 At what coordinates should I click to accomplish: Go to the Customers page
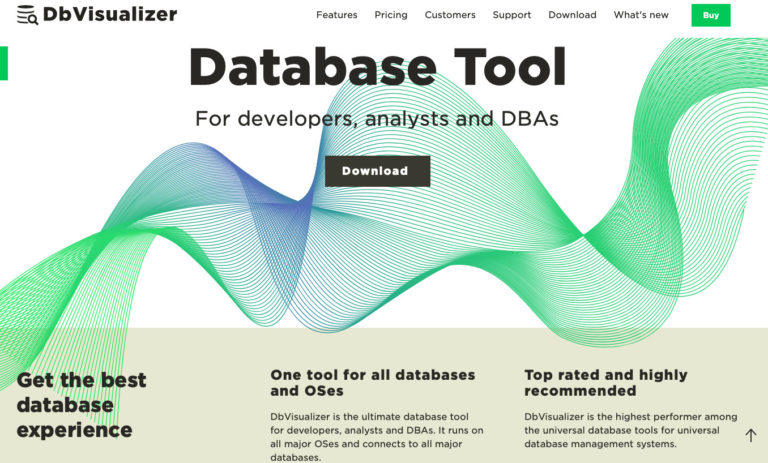point(450,15)
